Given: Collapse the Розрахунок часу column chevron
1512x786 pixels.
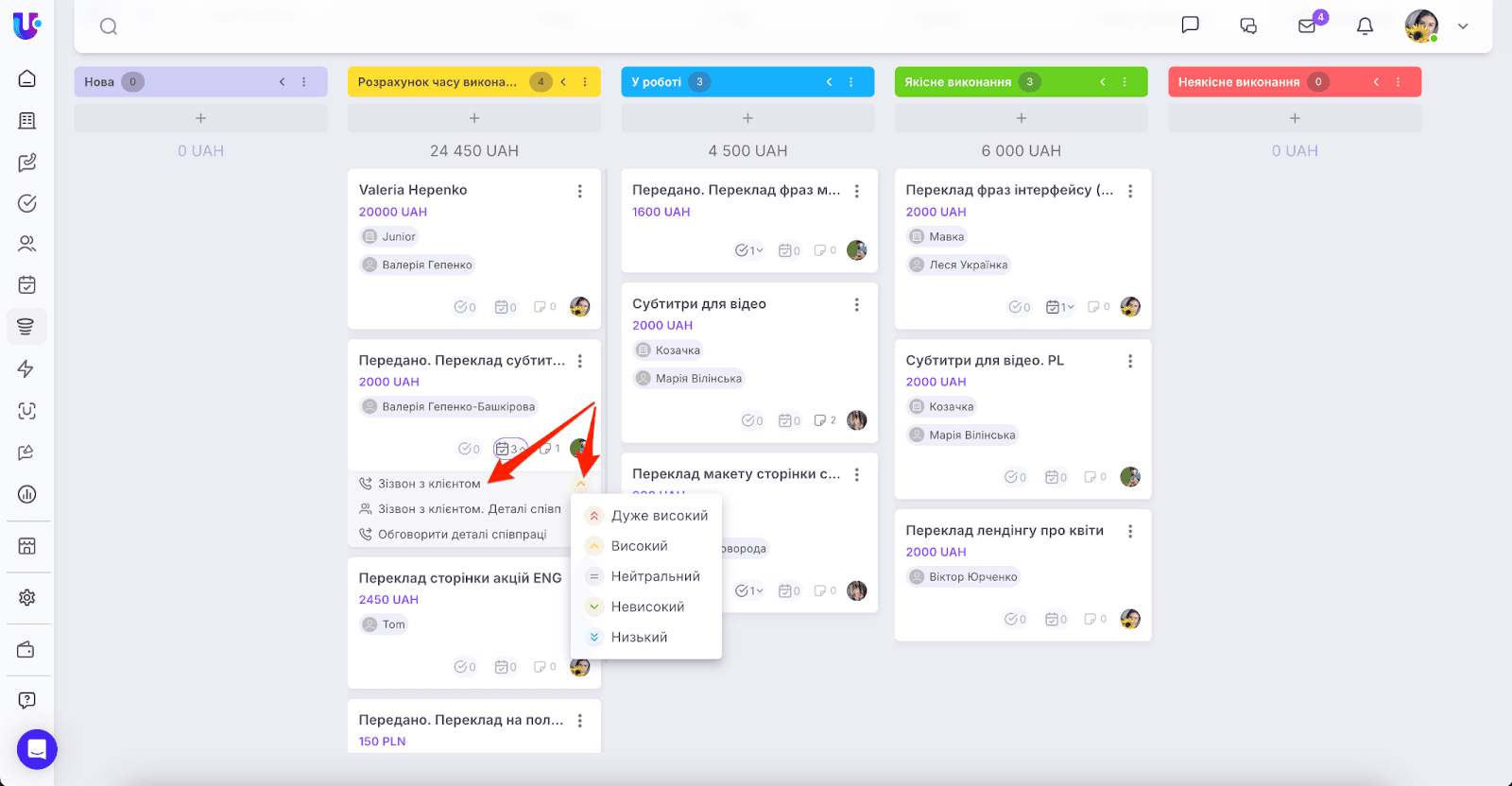Looking at the screenshot, I should pyautogui.click(x=563, y=82).
